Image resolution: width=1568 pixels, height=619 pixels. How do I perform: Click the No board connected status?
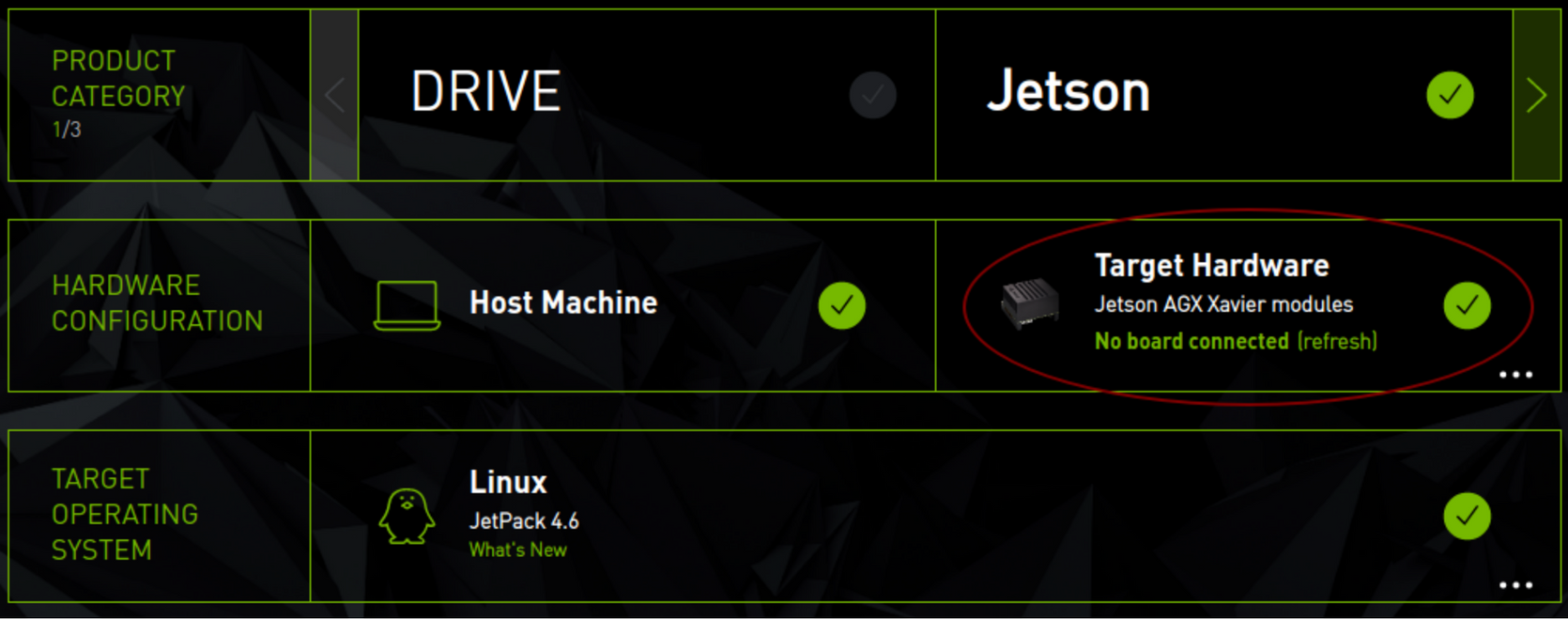1191,341
